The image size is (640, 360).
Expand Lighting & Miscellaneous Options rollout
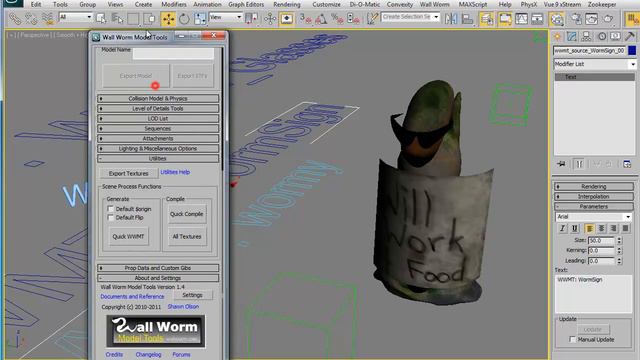(x=158, y=149)
